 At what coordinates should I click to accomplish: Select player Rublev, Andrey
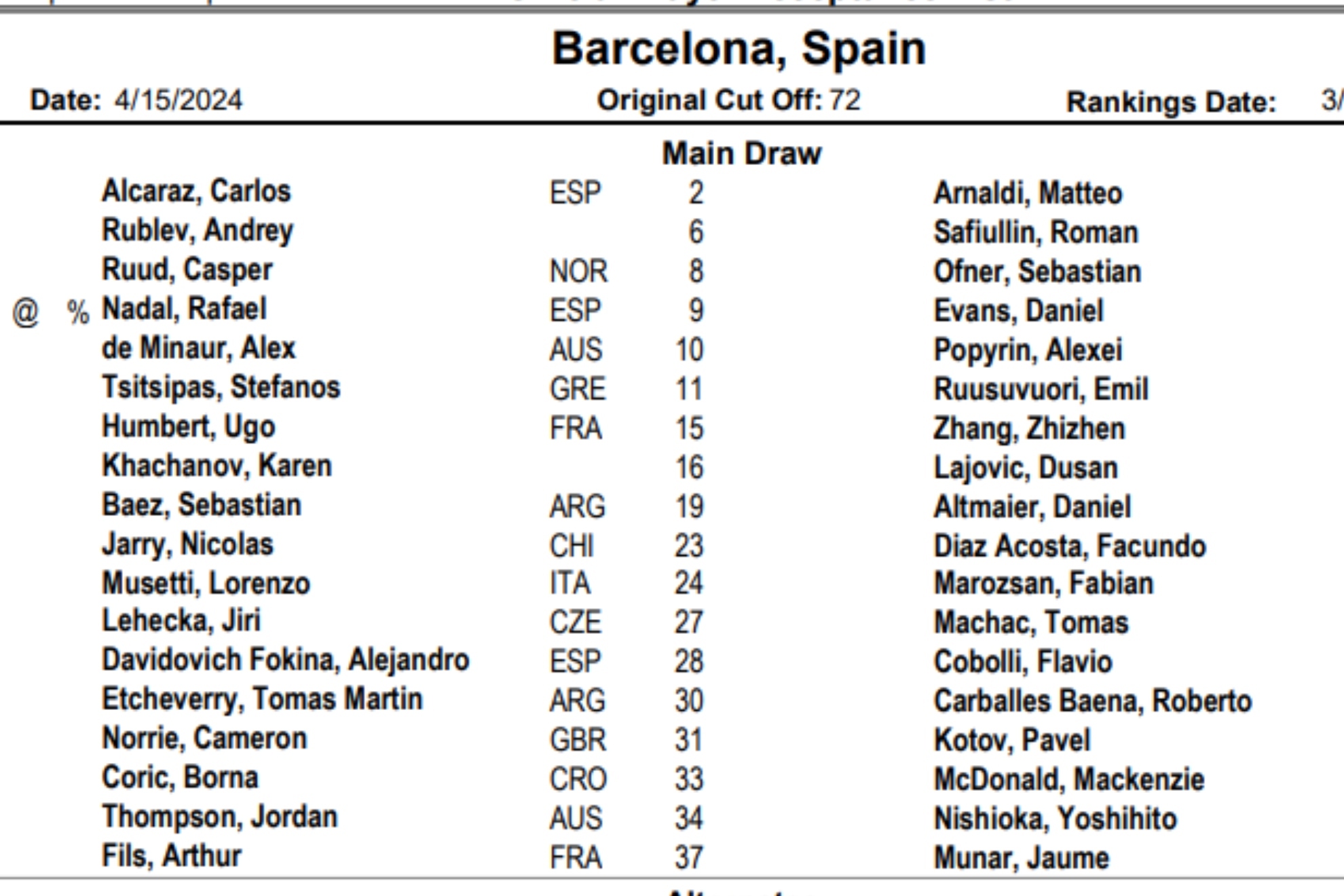click(198, 231)
